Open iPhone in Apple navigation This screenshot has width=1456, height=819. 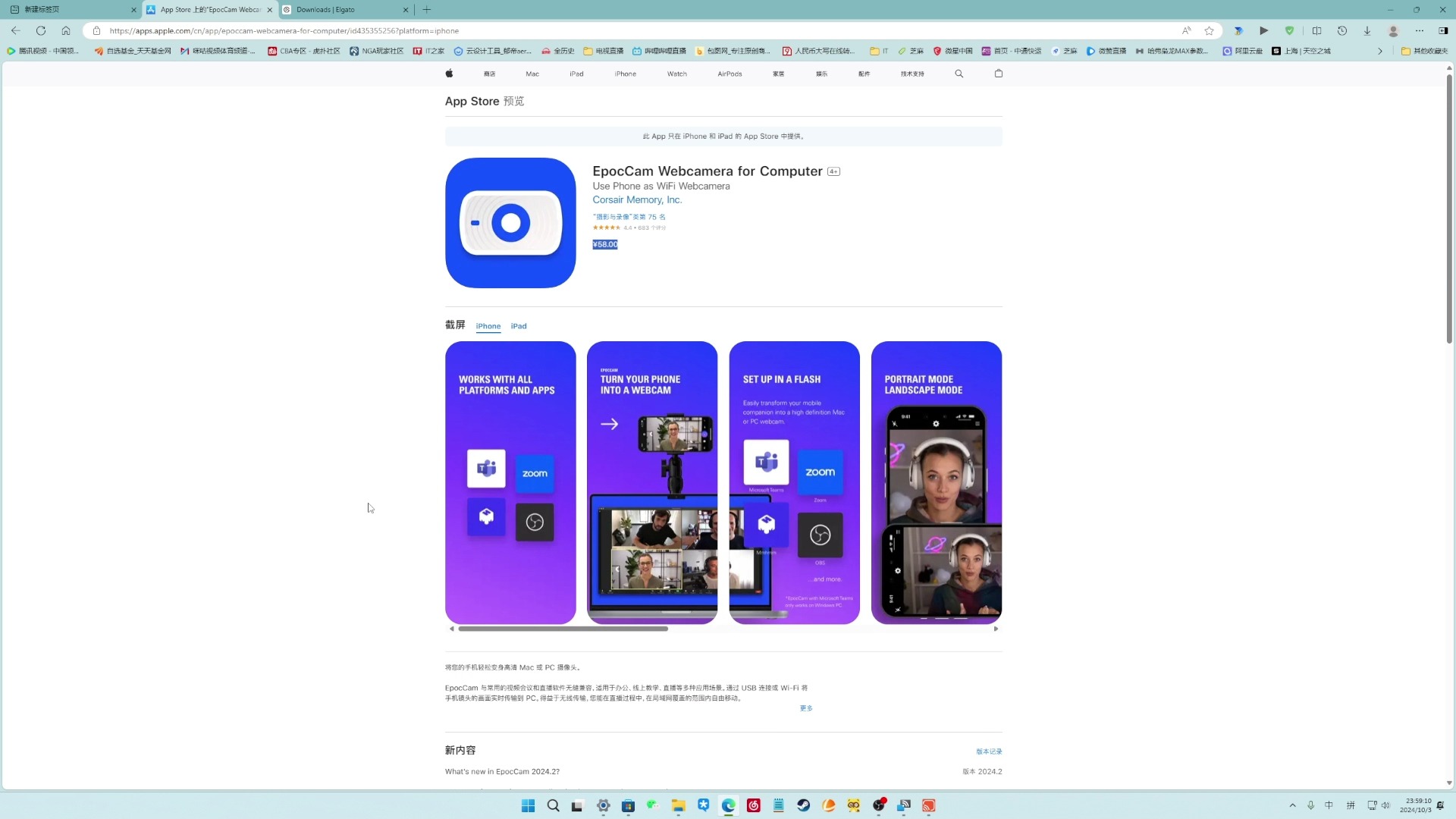click(x=626, y=74)
